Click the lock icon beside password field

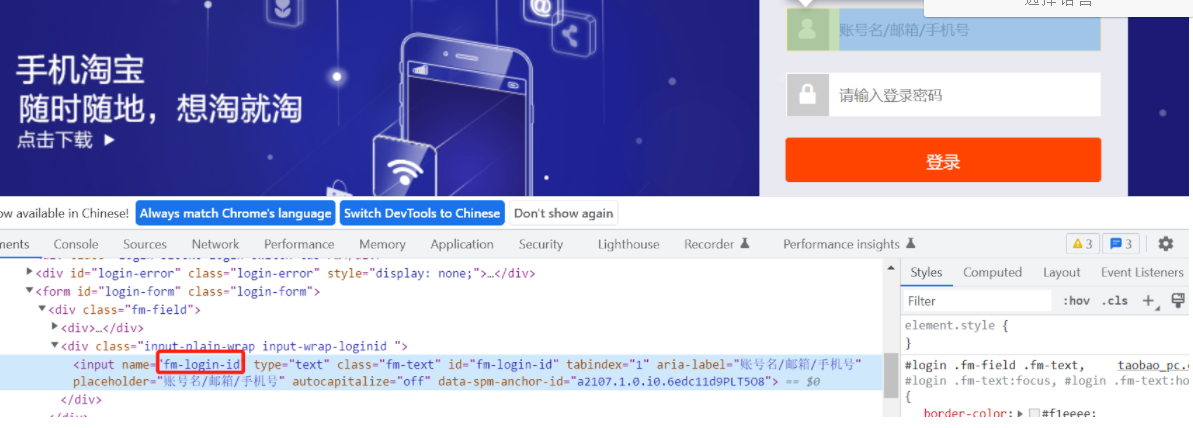click(x=807, y=95)
